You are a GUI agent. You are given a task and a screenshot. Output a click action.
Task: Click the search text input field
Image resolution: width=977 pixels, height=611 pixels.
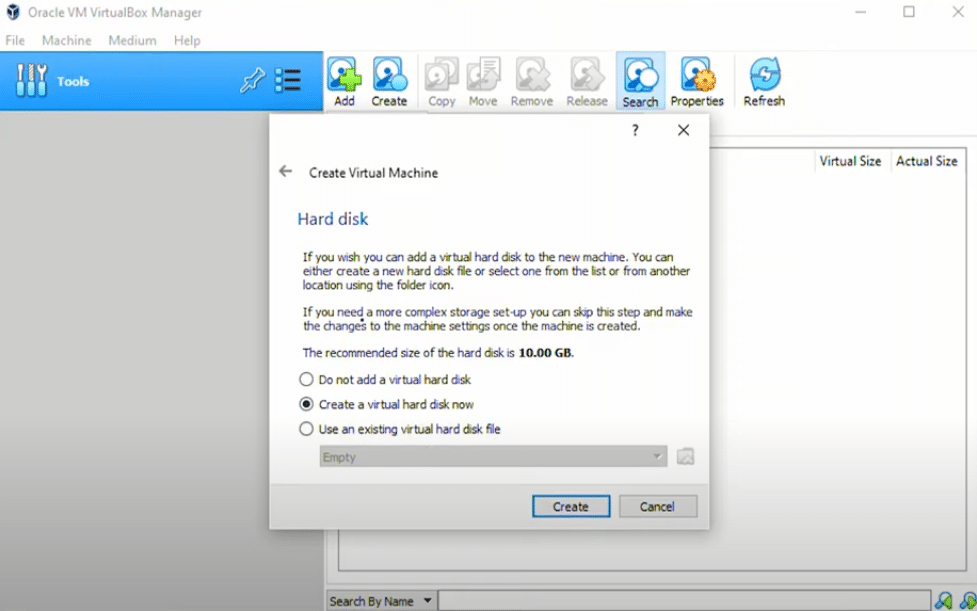pyautogui.click(x=680, y=601)
